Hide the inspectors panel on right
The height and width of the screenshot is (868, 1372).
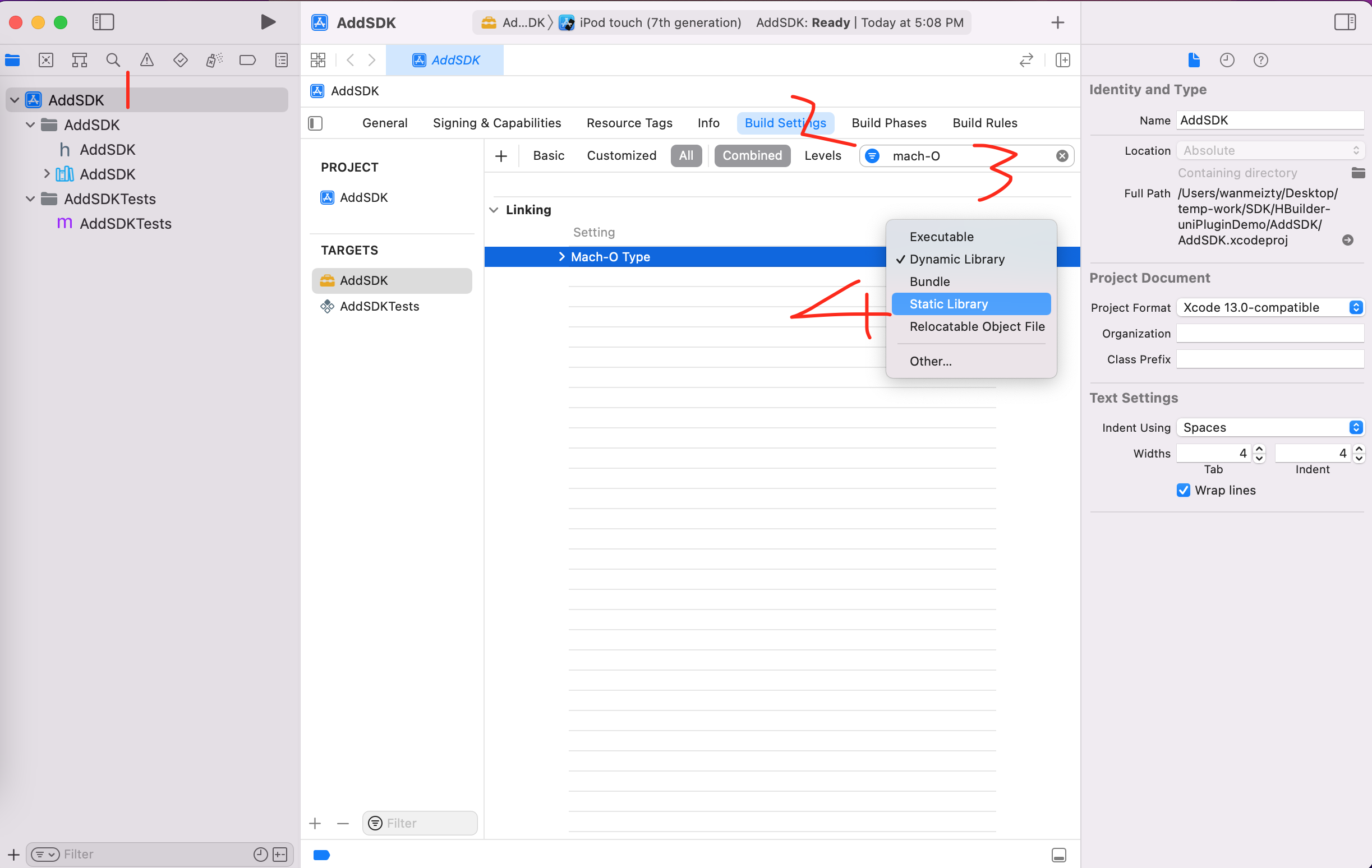tap(1345, 22)
